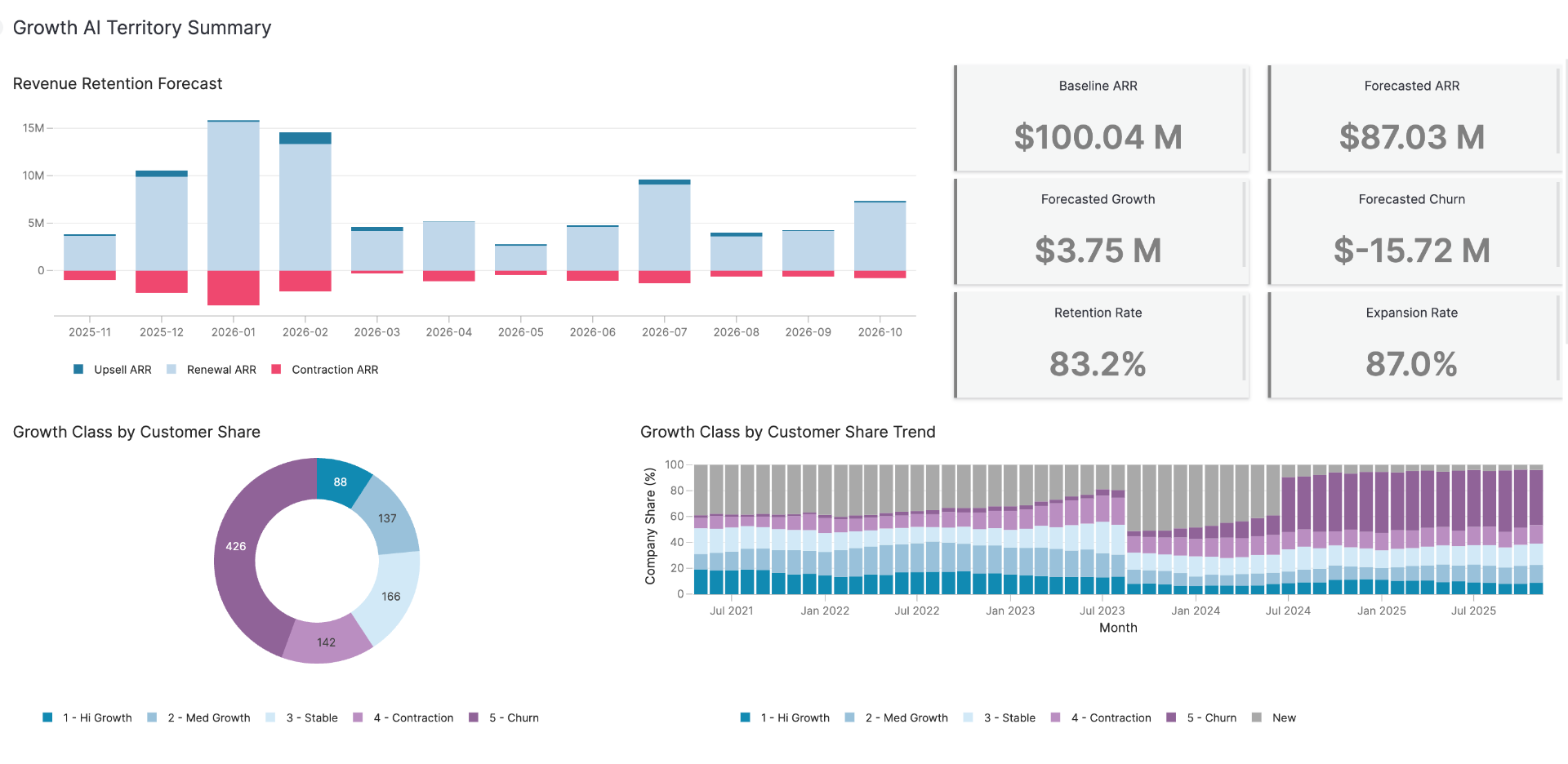
Task: Click the 5 - Churn swatch in trend legend
Action: coord(1171,718)
